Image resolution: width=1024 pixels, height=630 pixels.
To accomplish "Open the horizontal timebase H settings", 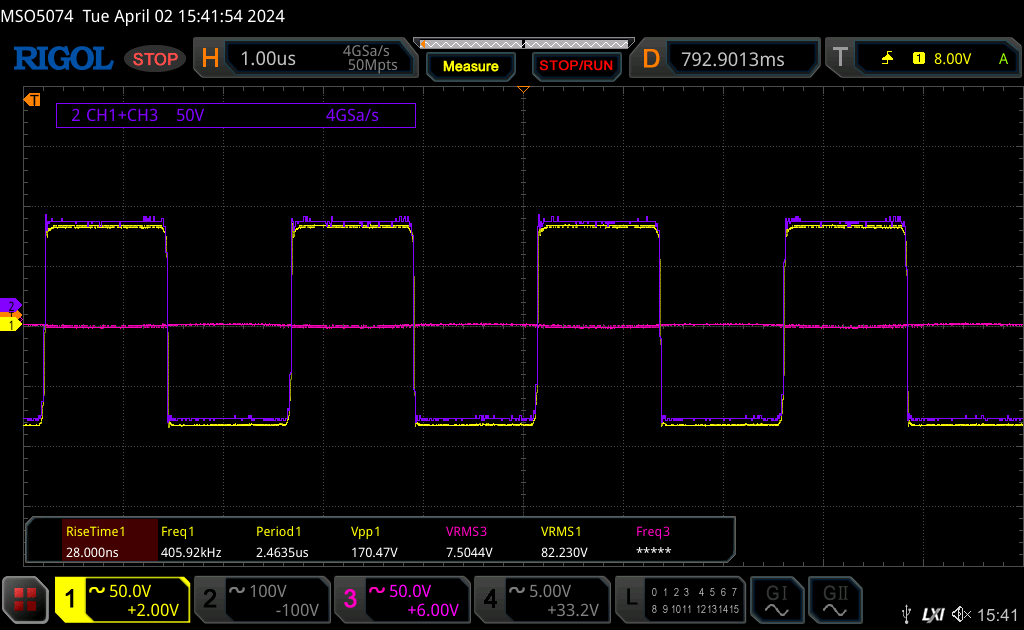I will (x=210, y=59).
